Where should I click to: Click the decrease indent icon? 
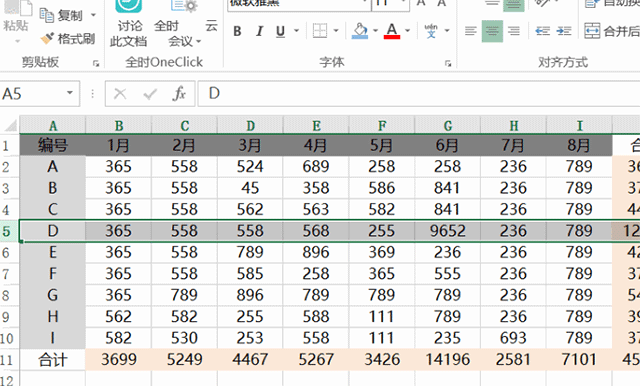pyautogui.click(x=542, y=31)
